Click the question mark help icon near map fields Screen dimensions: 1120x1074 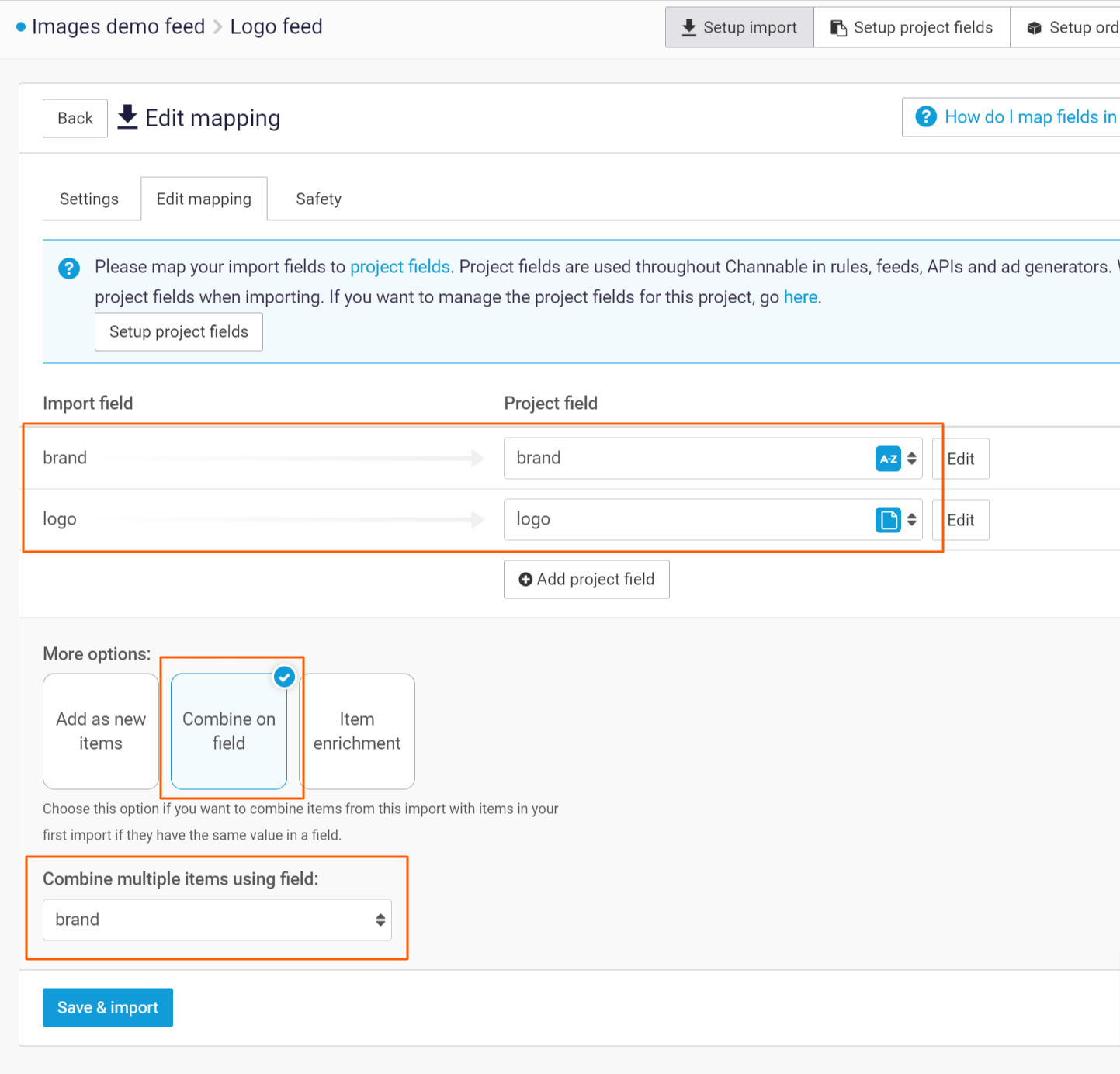pyautogui.click(x=926, y=116)
